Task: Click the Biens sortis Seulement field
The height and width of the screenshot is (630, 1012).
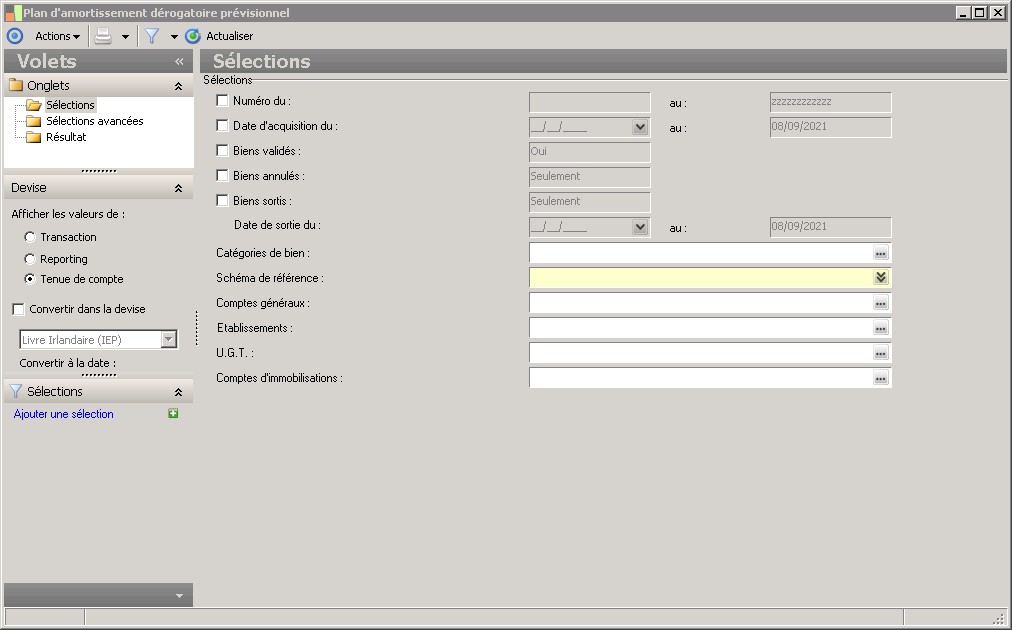Action: tap(589, 202)
